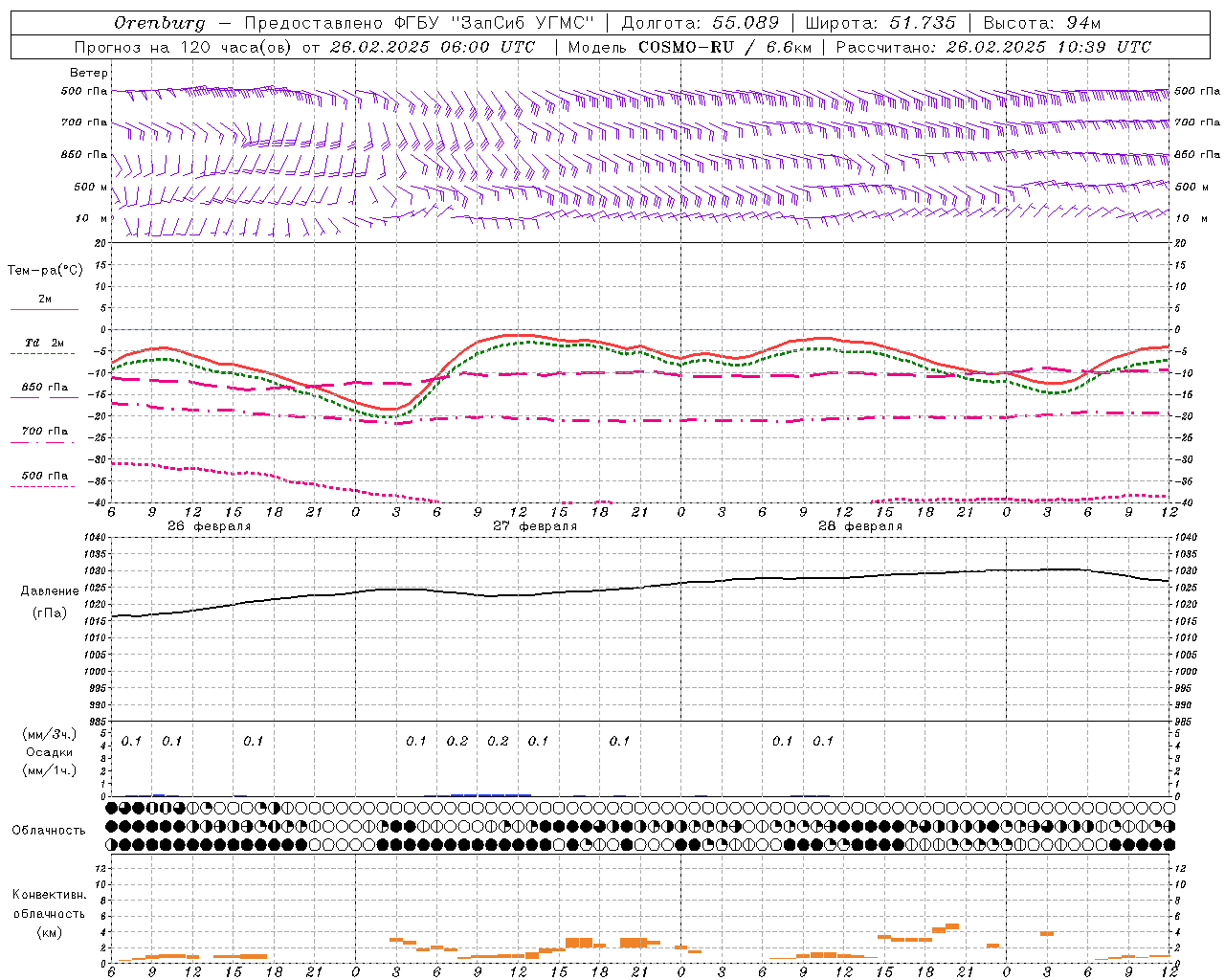Click the "(км)" unit of convective cloudiness

pos(49,932)
